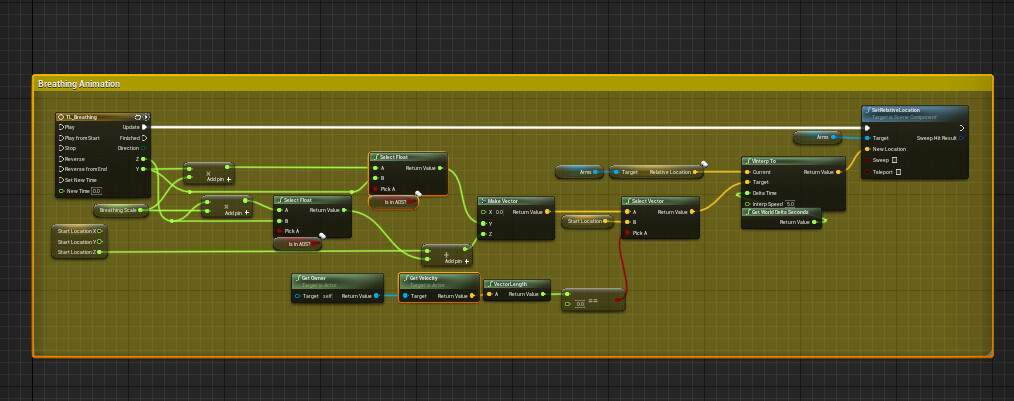
Task: Click the Sweep Hit Result output pin
Action: 962,138
